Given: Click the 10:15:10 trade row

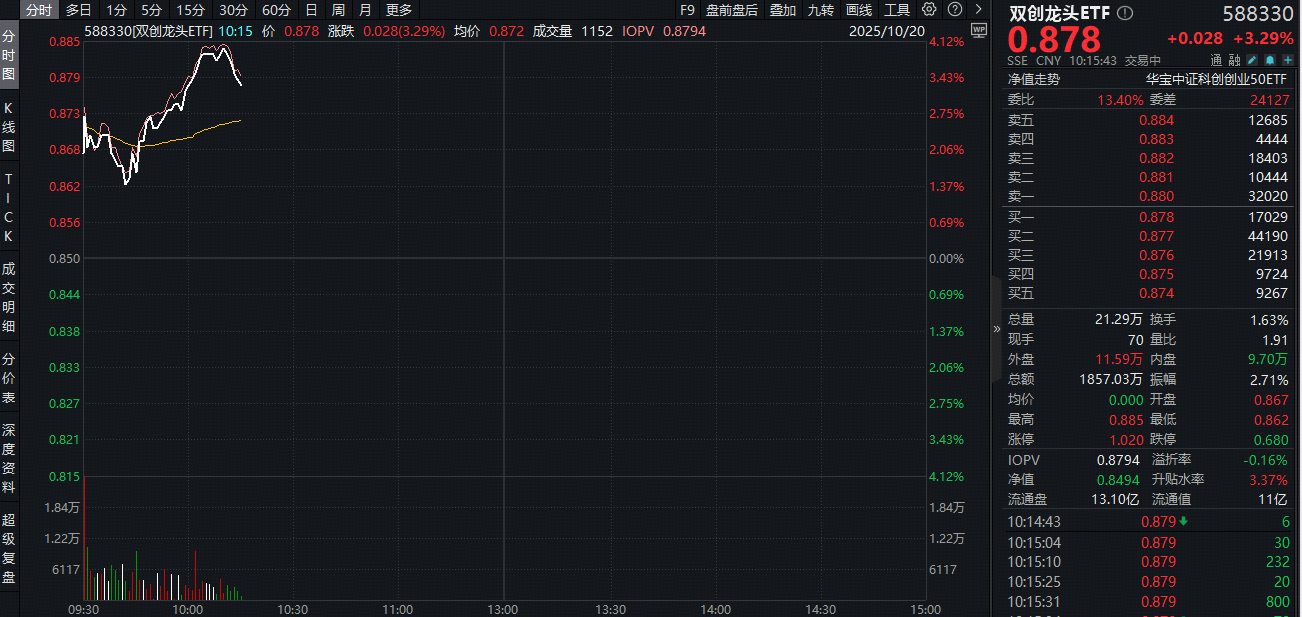Looking at the screenshot, I should coord(1149,562).
